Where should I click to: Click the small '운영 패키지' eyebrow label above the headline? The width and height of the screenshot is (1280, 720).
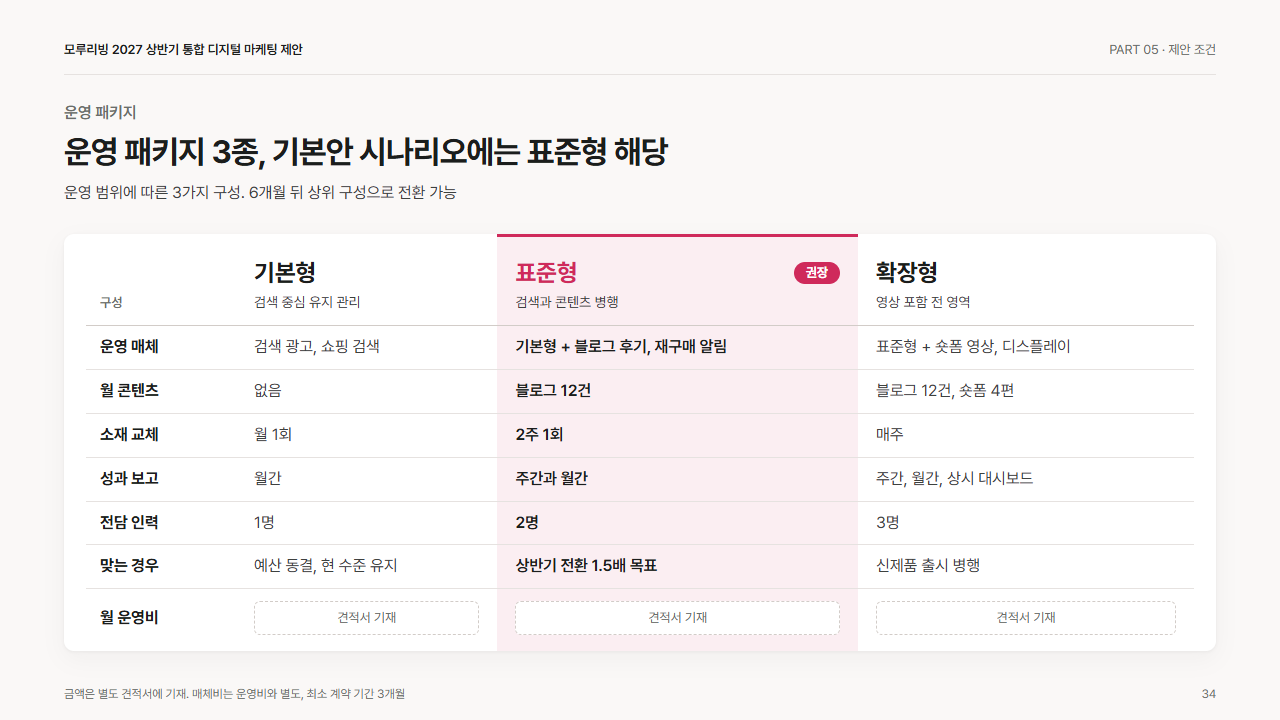click(100, 112)
